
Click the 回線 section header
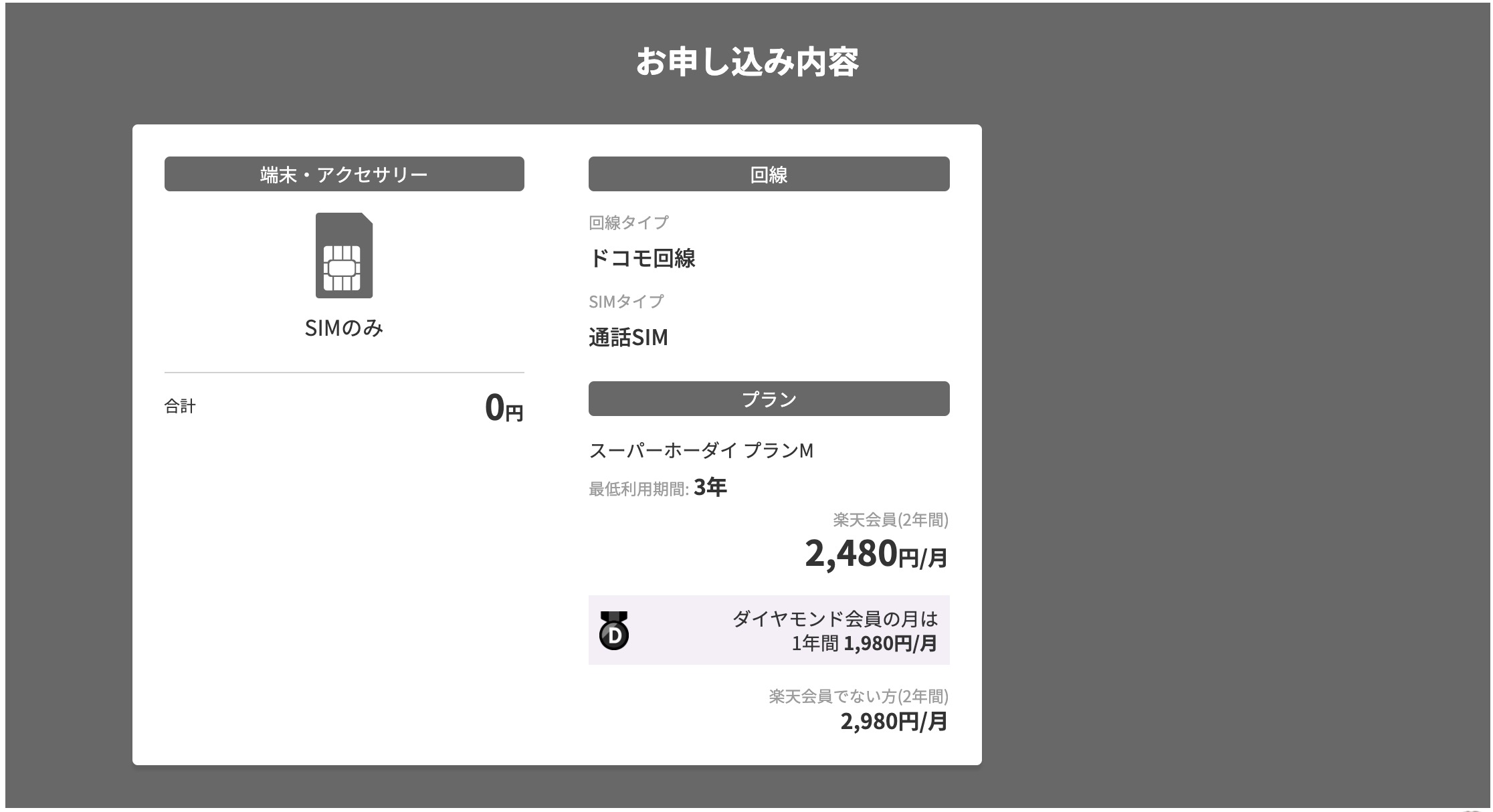769,175
